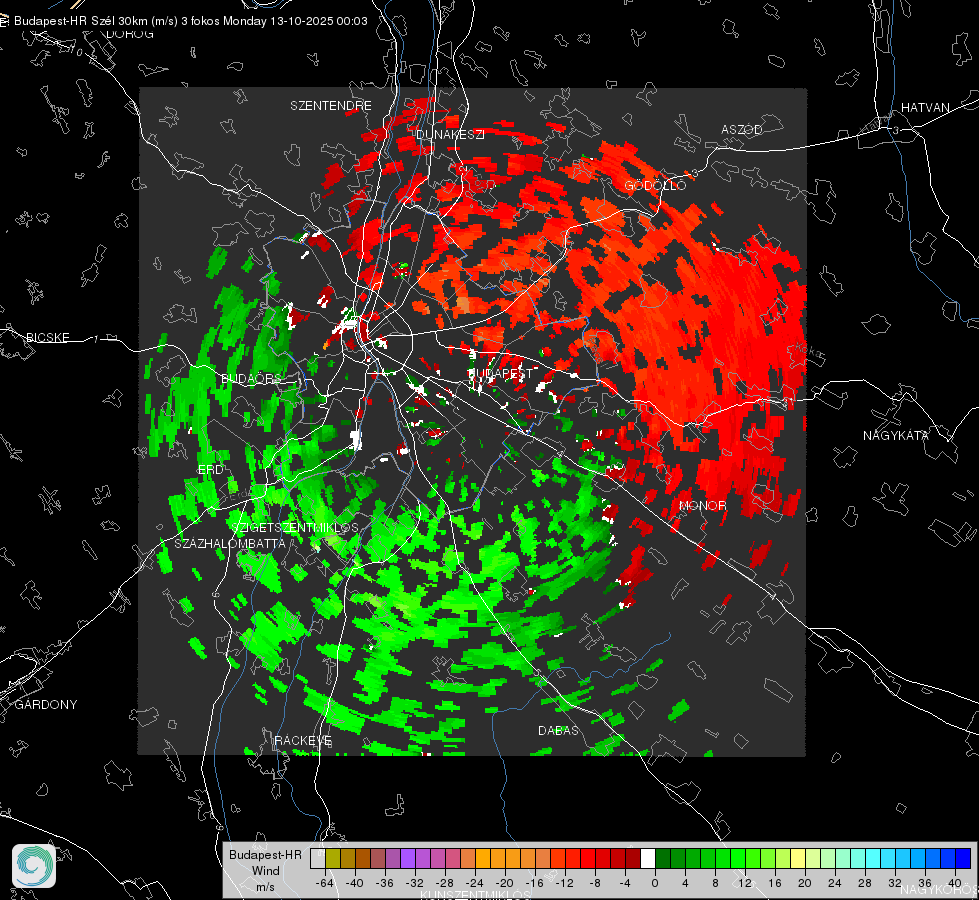Select the ASZOD city label

742,129
